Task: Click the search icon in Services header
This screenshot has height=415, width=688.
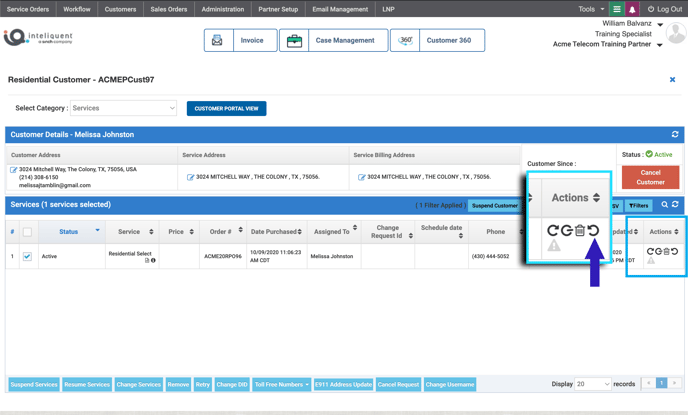Action: [x=664, y=205]
